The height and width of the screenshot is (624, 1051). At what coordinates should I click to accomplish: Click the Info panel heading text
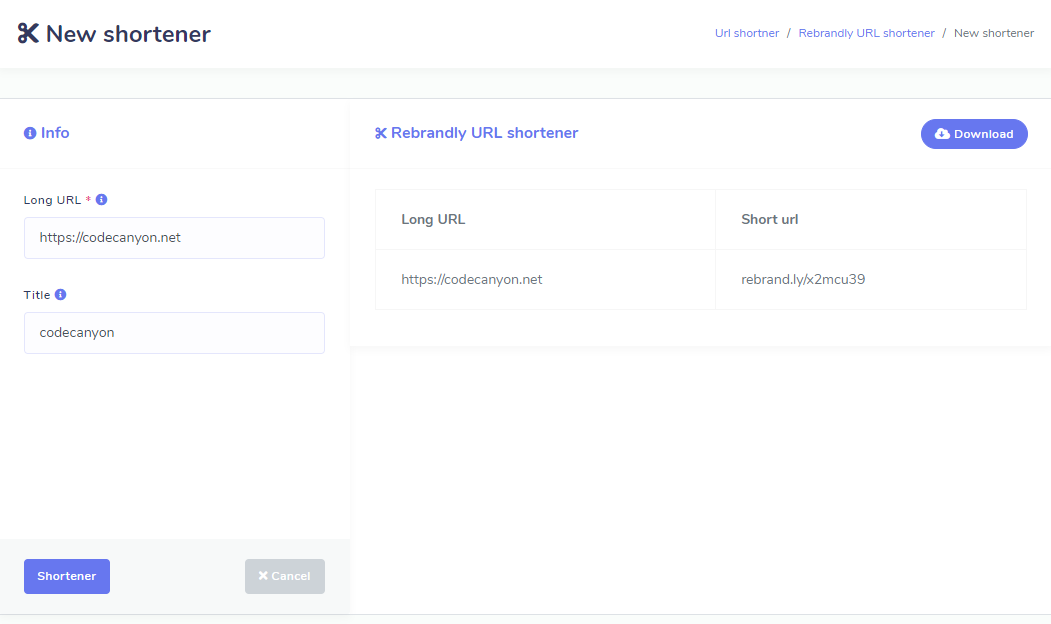point(55,133)
